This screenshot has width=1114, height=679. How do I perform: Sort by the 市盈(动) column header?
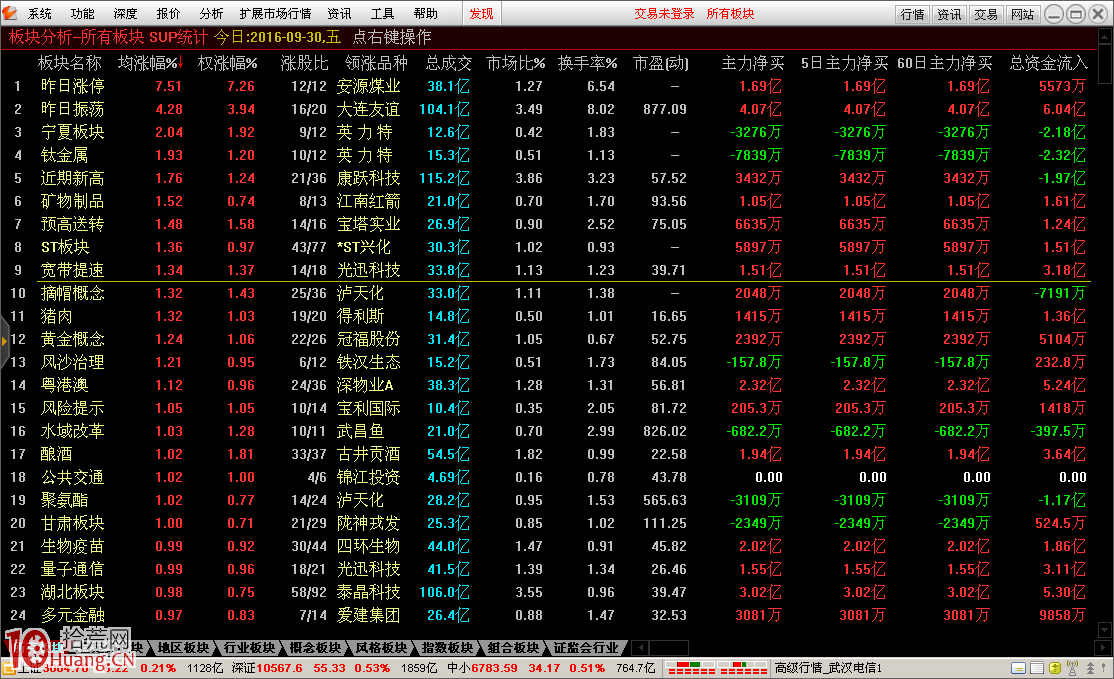tap(661, 63)
